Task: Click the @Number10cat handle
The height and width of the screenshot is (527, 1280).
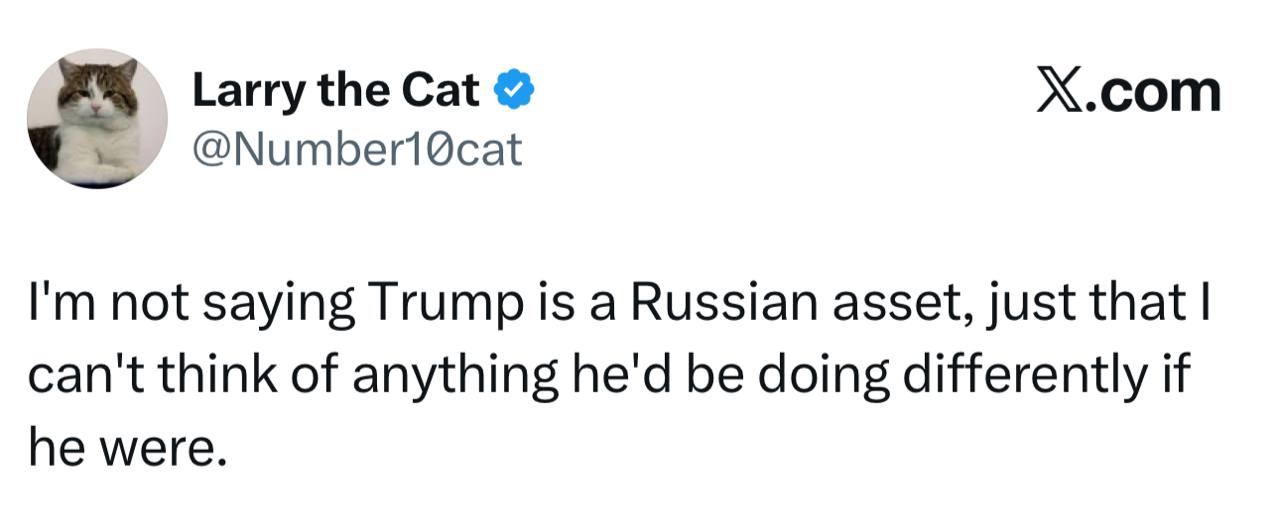Action: 356,150
